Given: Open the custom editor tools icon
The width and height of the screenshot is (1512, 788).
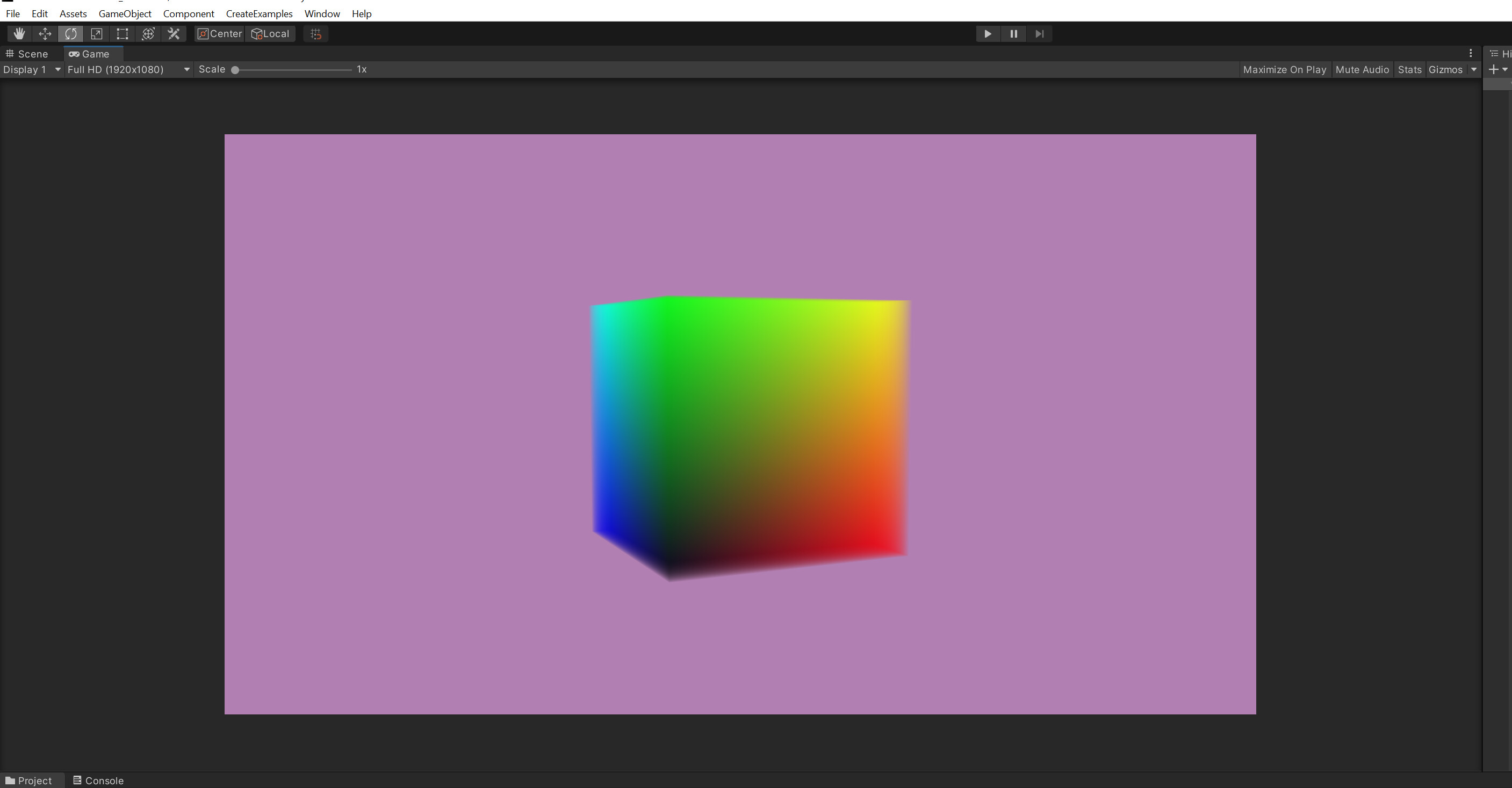Looking at the screenshot, I should click(x=174, y=33).
